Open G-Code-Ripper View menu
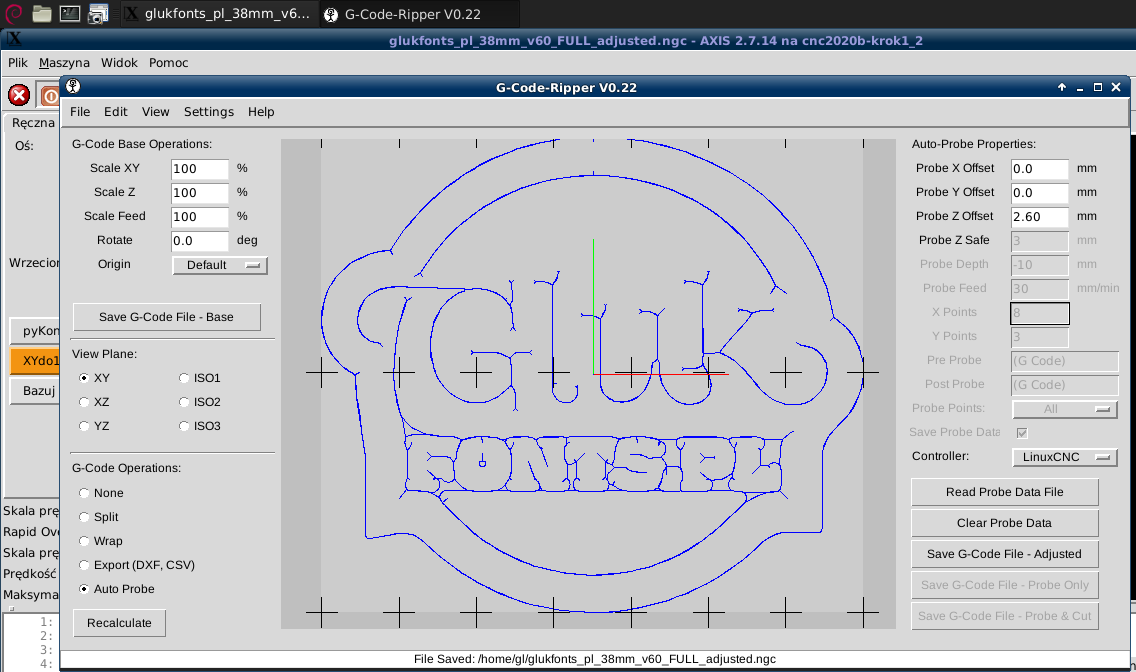Screen dimensions: 1136x672 click(x=155, y=112)
